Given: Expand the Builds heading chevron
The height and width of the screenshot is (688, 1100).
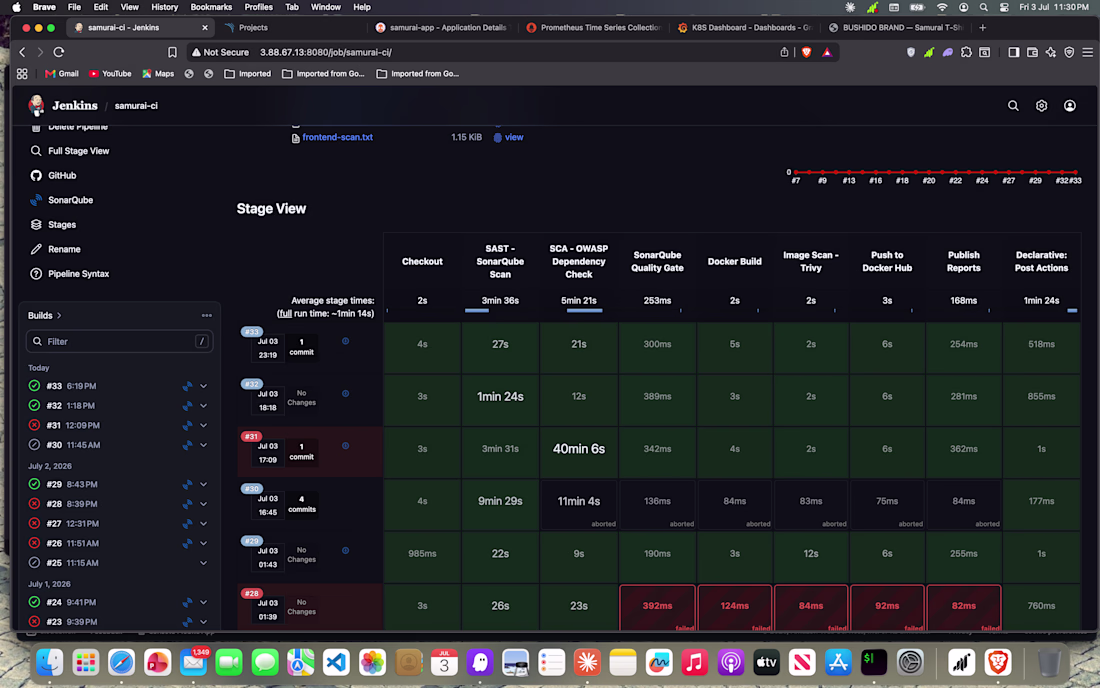Looking at the screenshot, I should (x=60, y=316).
